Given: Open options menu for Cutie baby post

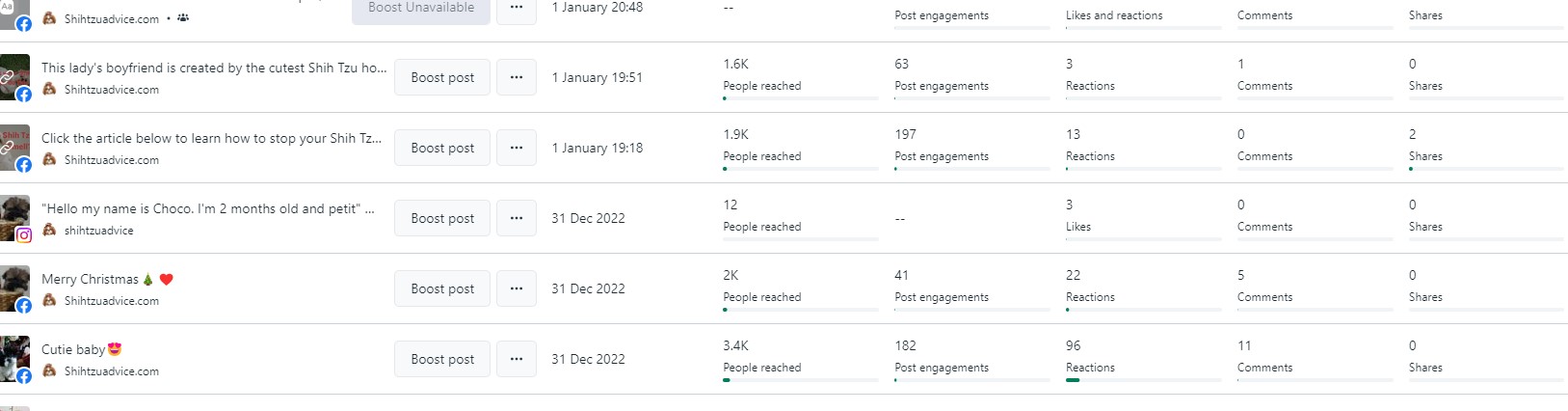Looking at the screenshot, I should (517, 359).
